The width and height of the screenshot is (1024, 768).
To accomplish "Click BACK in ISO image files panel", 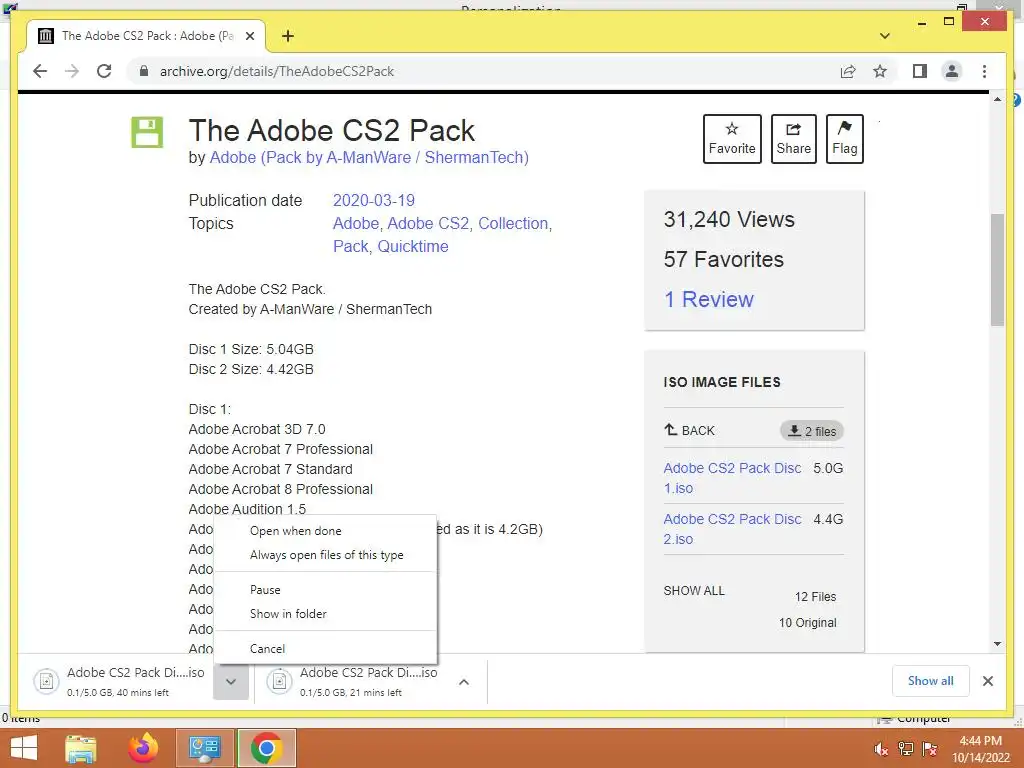I will [x=689, y=430].
